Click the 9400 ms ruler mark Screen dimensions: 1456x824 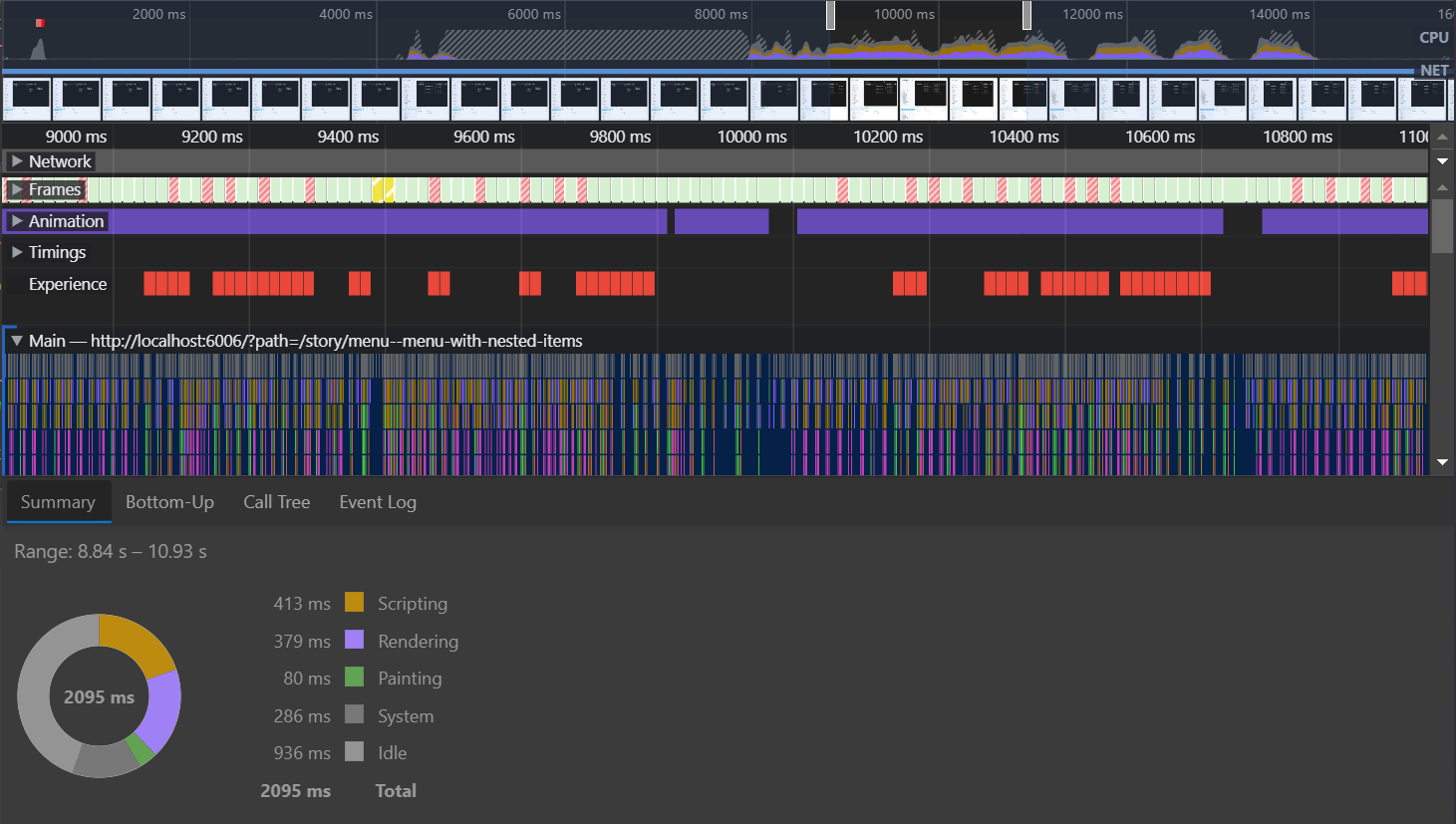[x=348, y=137]
